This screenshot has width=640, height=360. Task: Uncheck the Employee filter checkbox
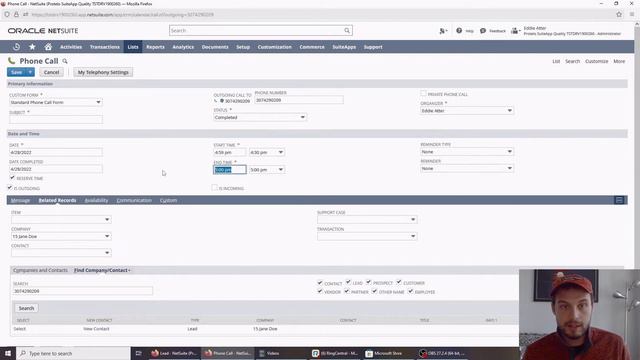[411, 291]
